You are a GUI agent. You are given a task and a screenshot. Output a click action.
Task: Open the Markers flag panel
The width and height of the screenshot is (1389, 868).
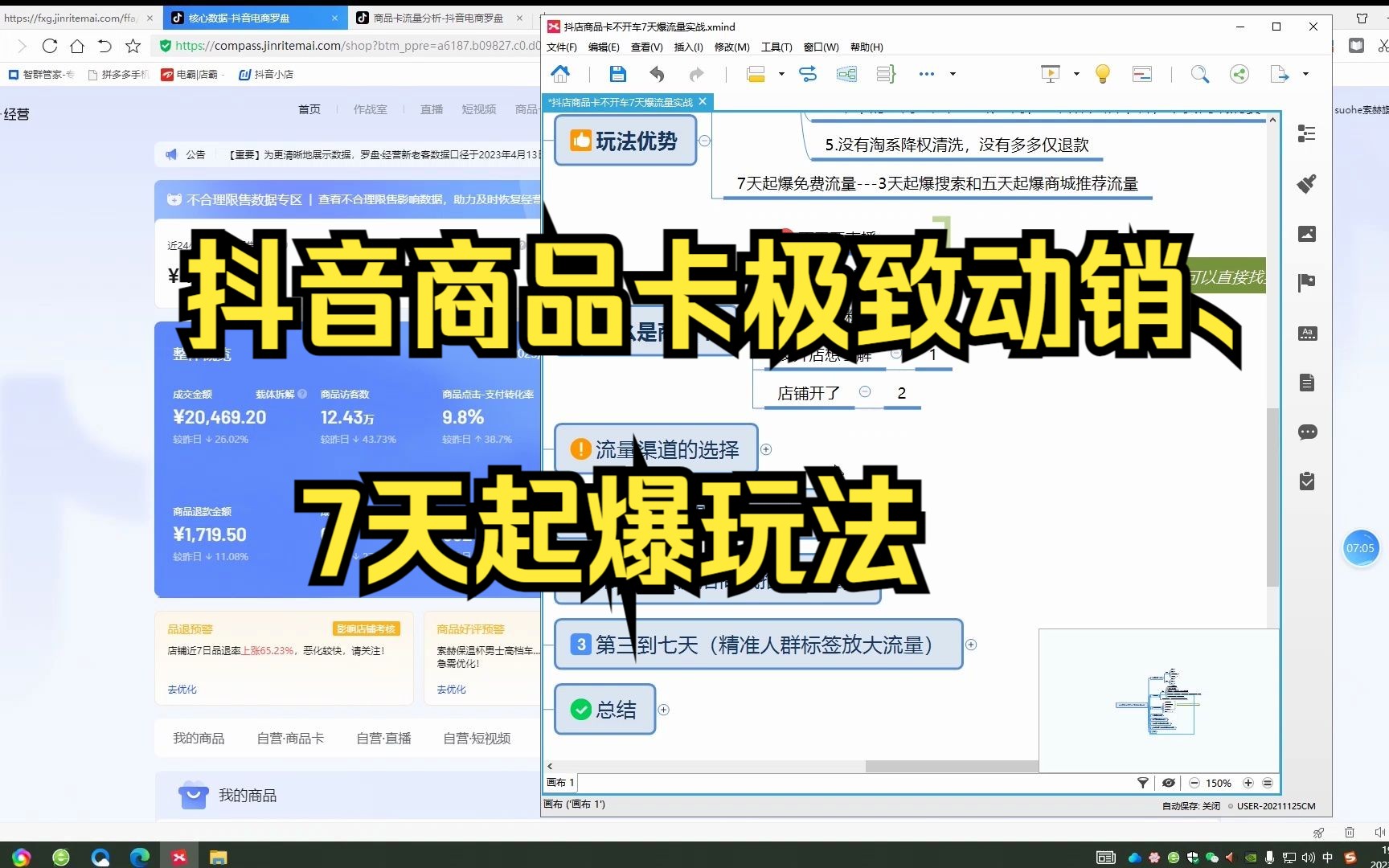(1307, 282)
